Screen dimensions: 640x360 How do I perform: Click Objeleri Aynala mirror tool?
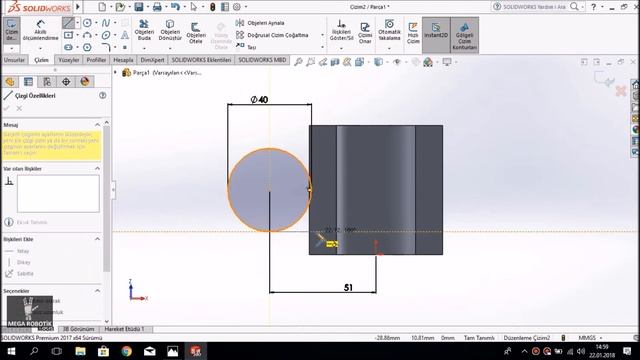[260, 23]
